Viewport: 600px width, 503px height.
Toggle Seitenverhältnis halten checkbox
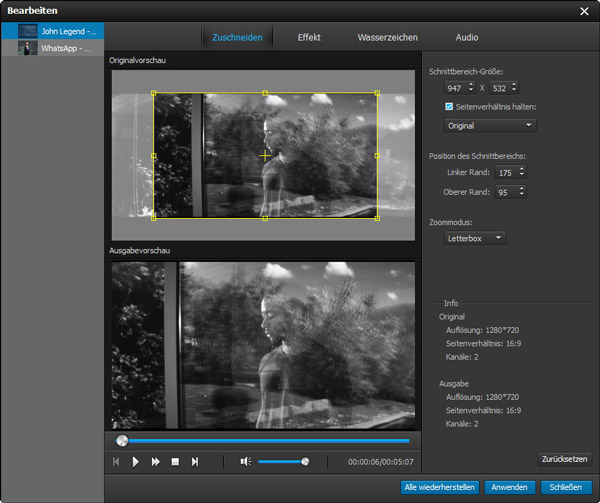click(449, 106)
